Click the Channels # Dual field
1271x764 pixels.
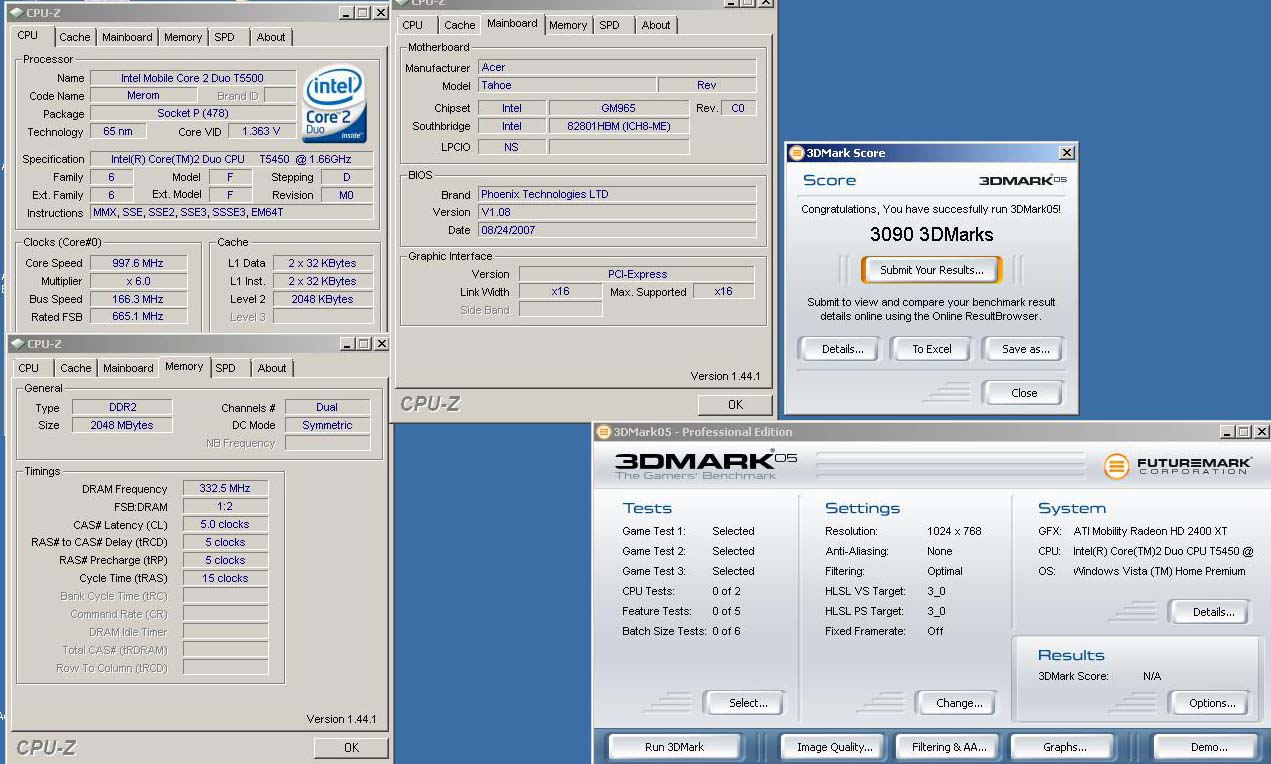pos(327,407)
